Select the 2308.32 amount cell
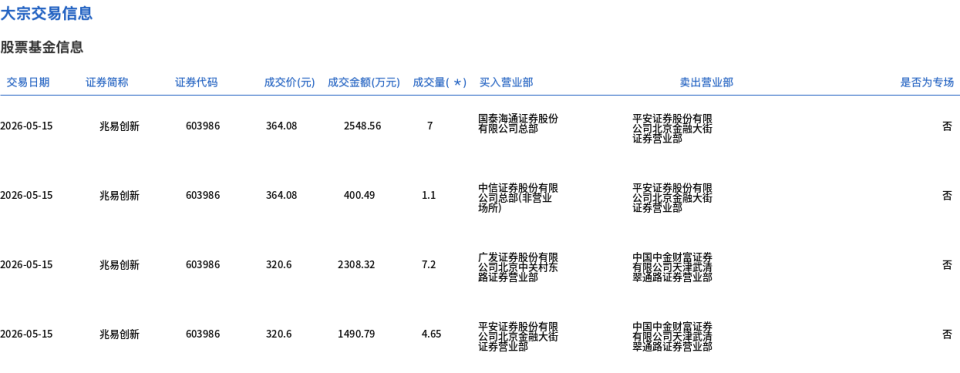Image resolution: width=960 pixels, height=373 pixels. point(356,265)
